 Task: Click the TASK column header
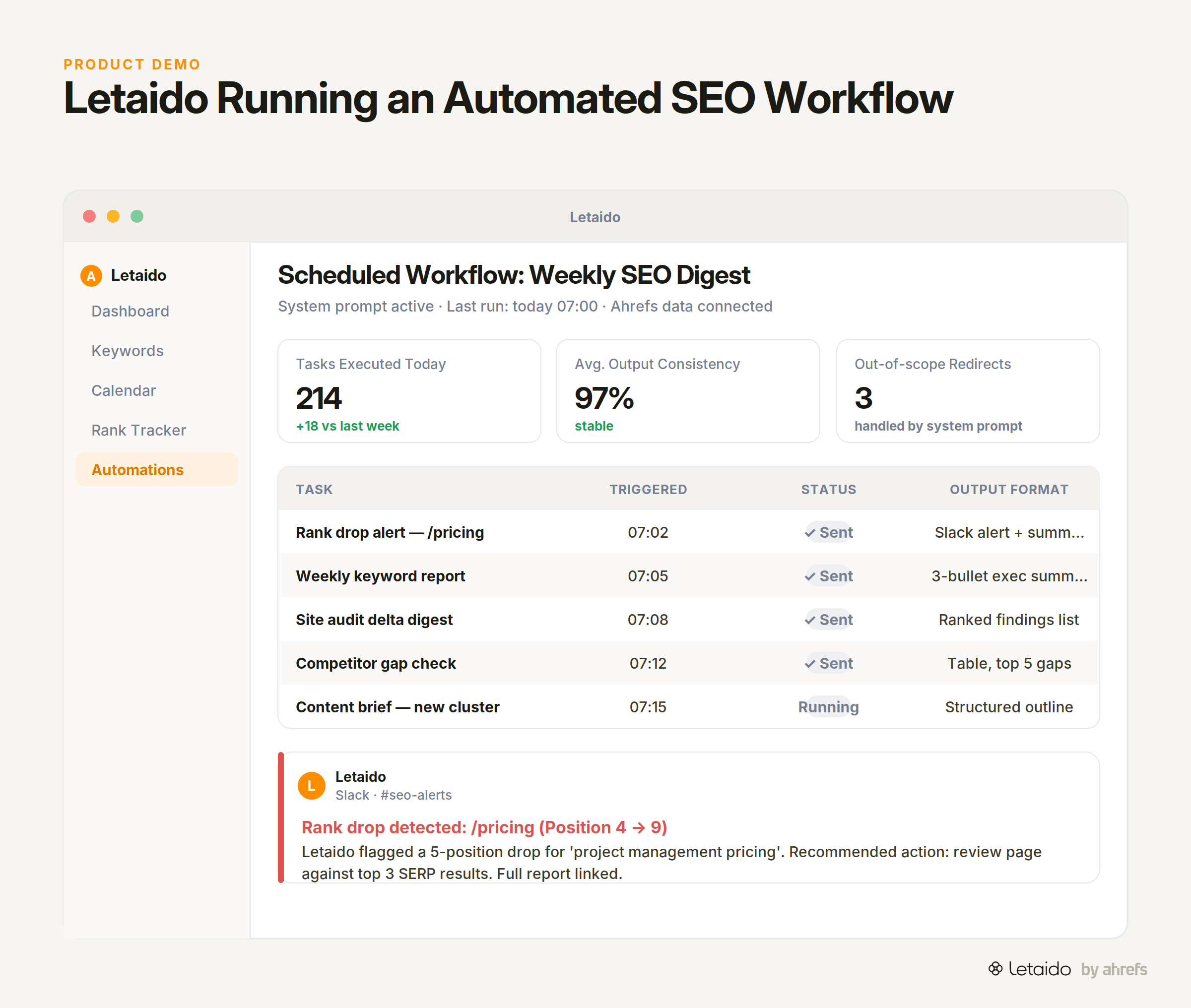[314, 490]
